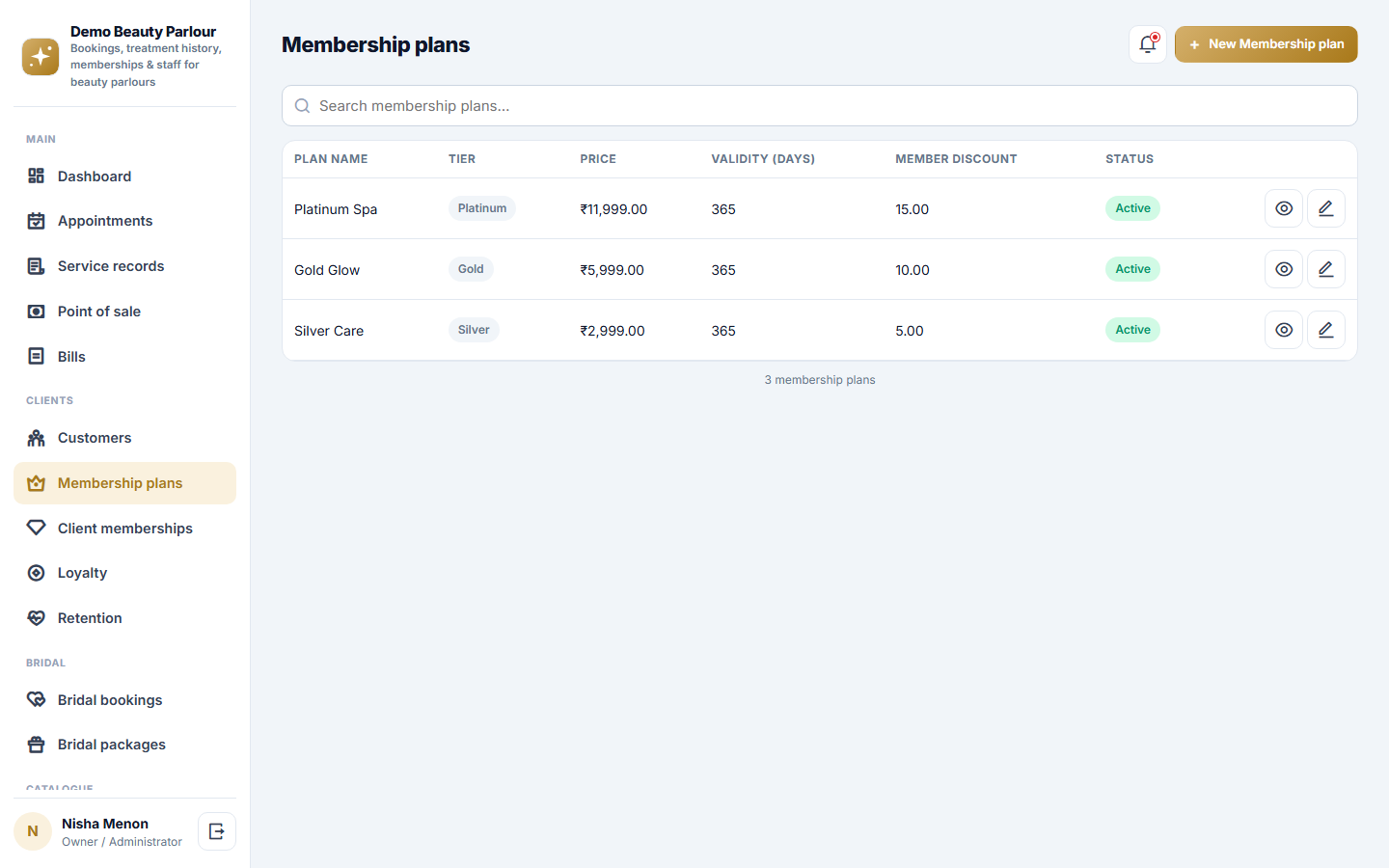Click the Appointments calendar icon

37,221
